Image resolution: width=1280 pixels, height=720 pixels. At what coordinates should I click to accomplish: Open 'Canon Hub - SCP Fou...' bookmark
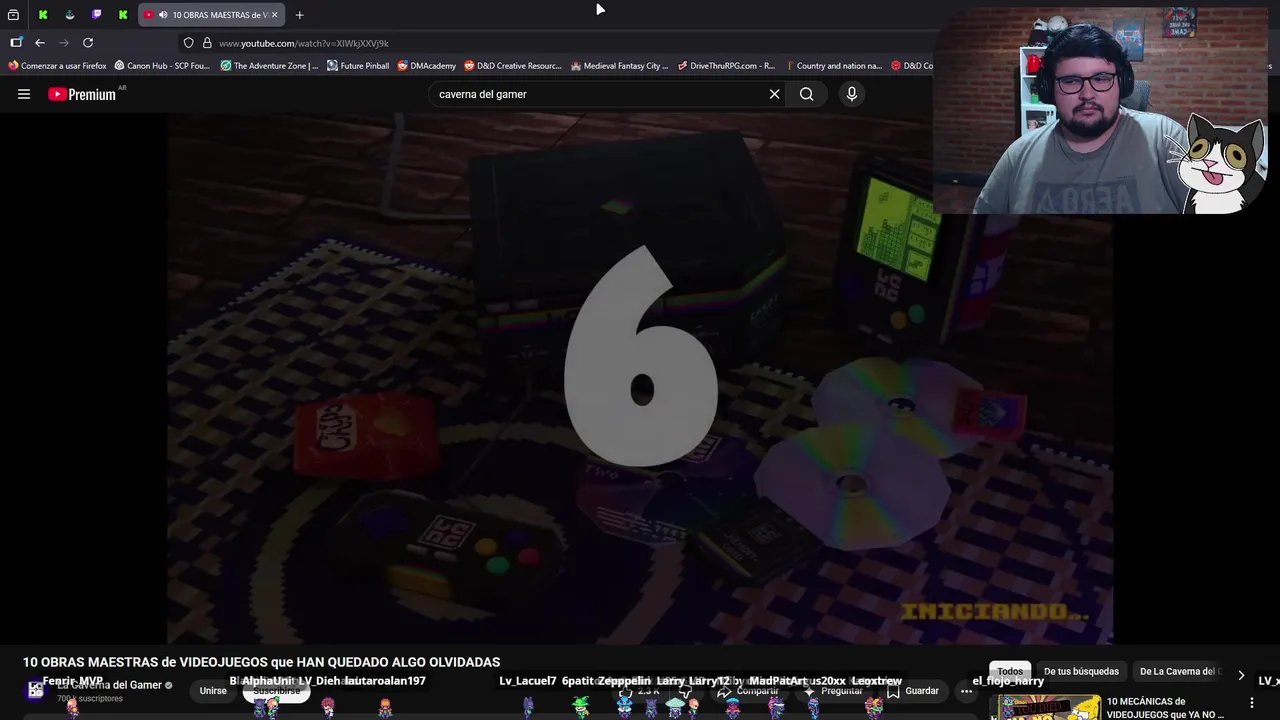(162, 66)
